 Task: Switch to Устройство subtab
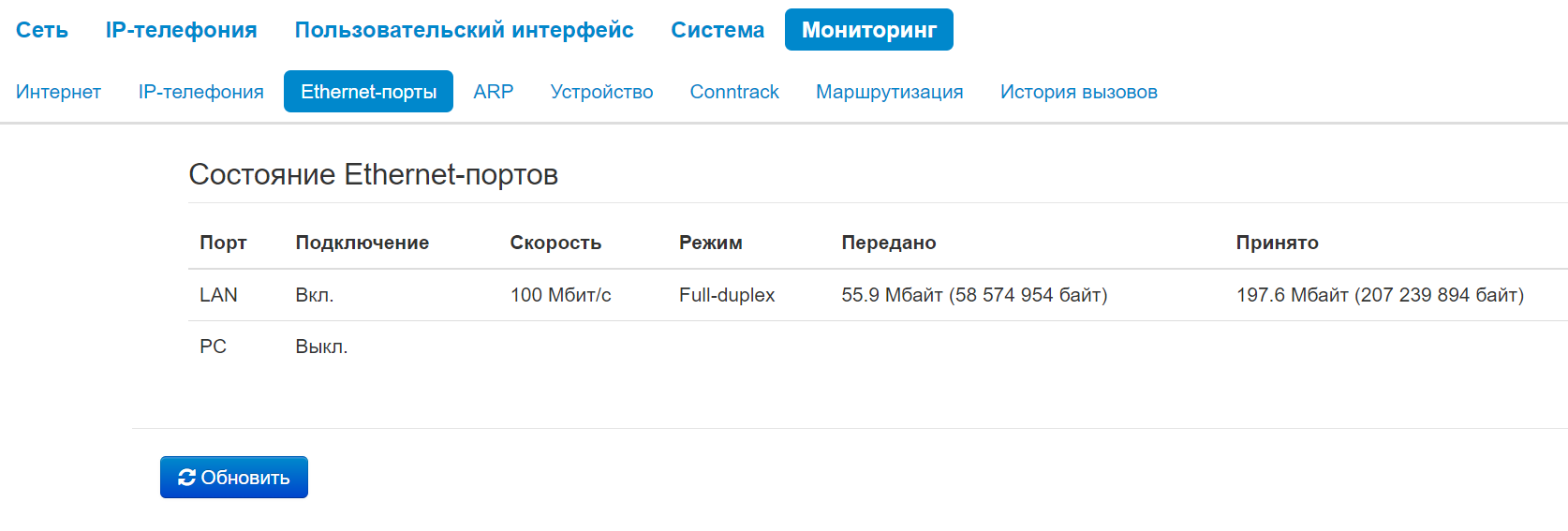601,92
